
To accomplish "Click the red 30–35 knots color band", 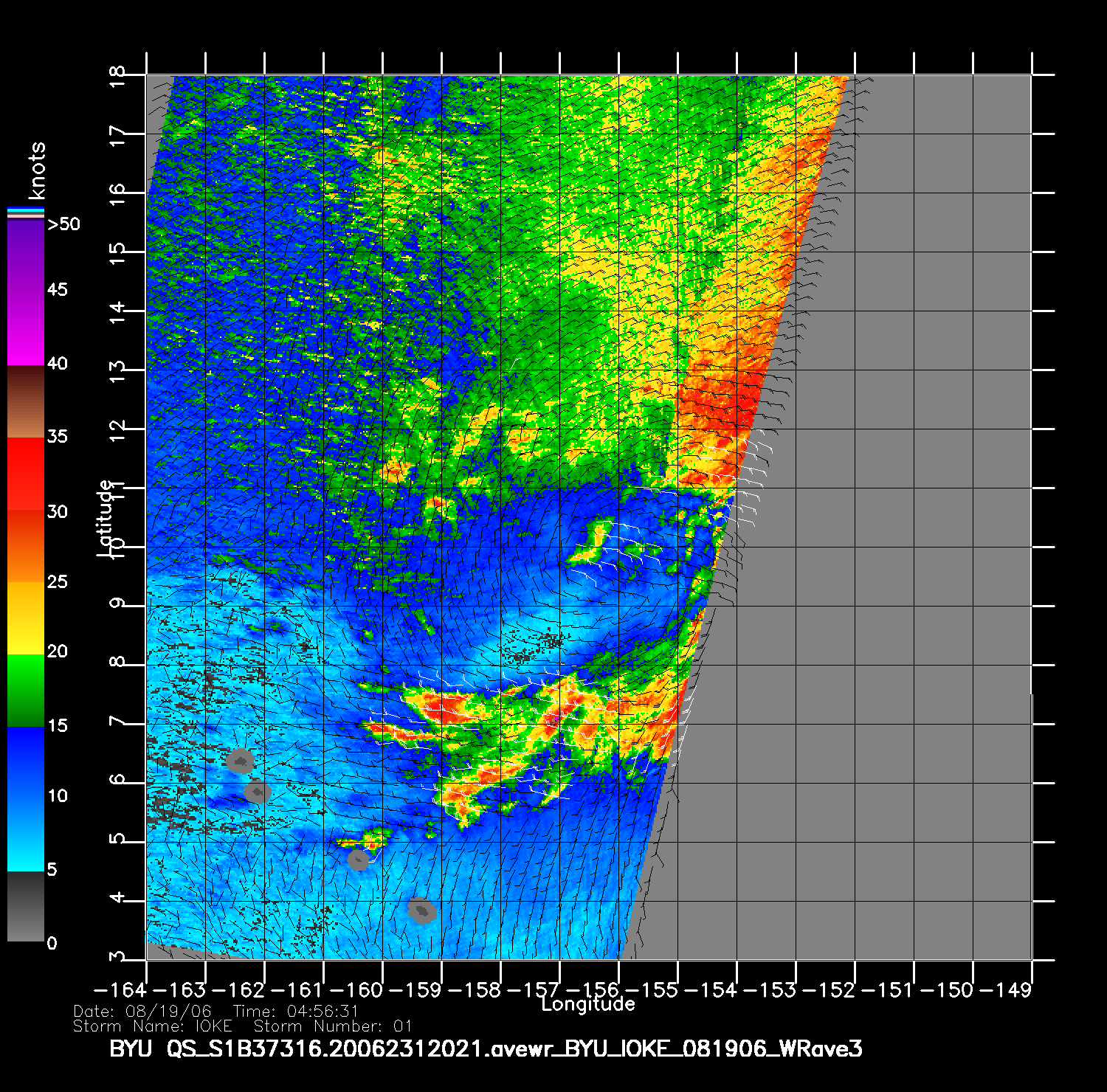I will [x=25, y=474].
